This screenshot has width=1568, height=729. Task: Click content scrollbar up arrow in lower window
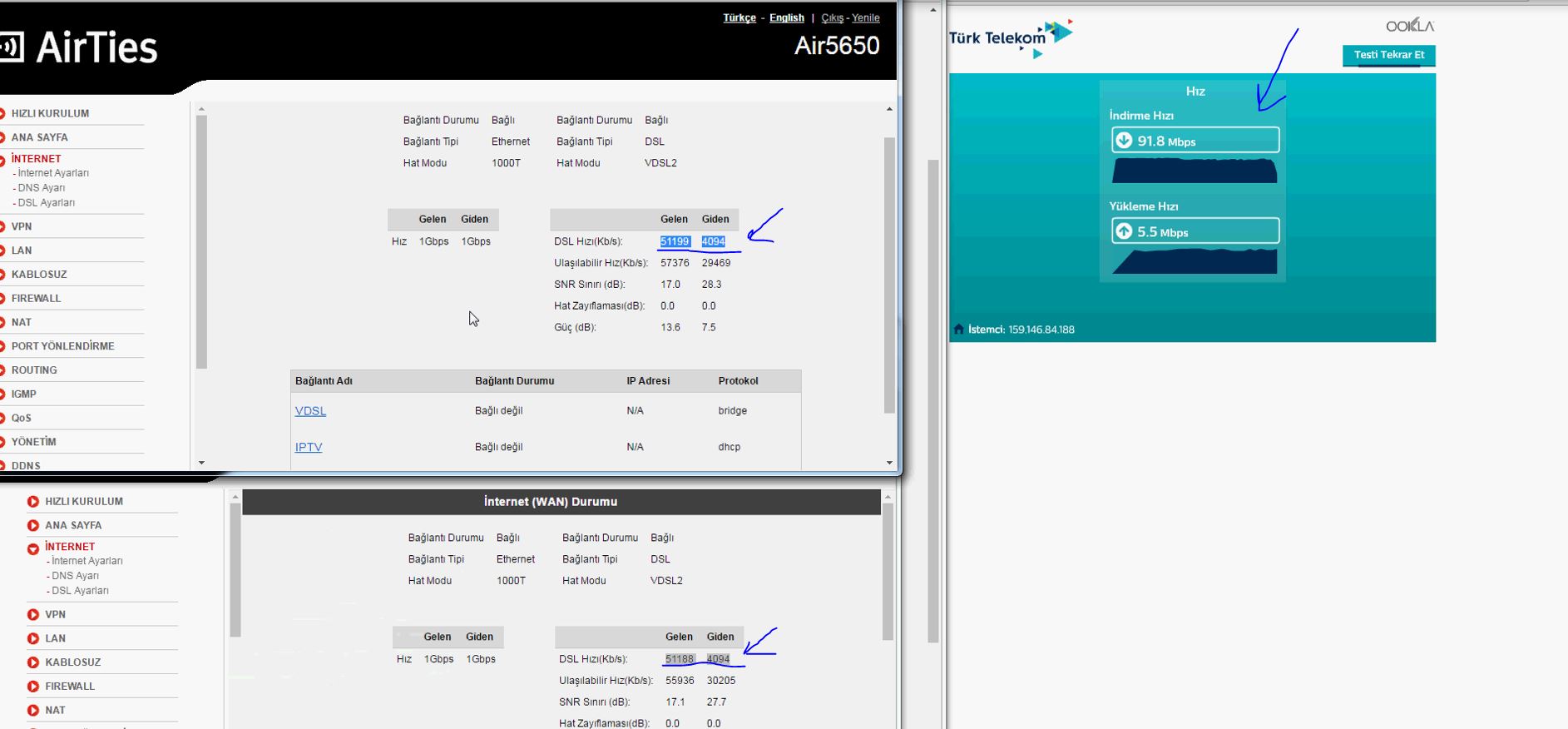coord(888,497)
